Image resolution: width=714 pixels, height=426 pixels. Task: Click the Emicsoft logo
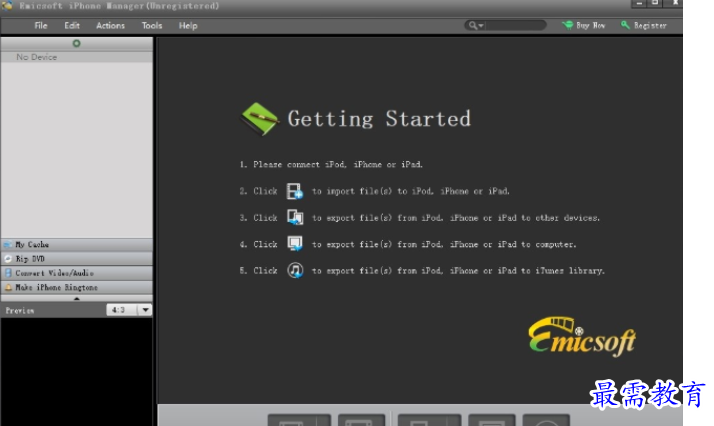pos(582,337)
